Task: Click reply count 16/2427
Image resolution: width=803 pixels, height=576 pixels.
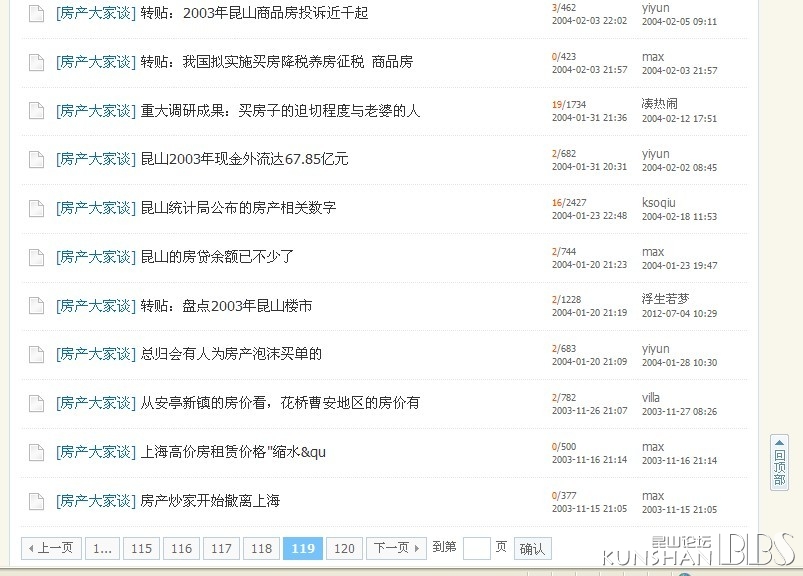Action: coord(569,202)
